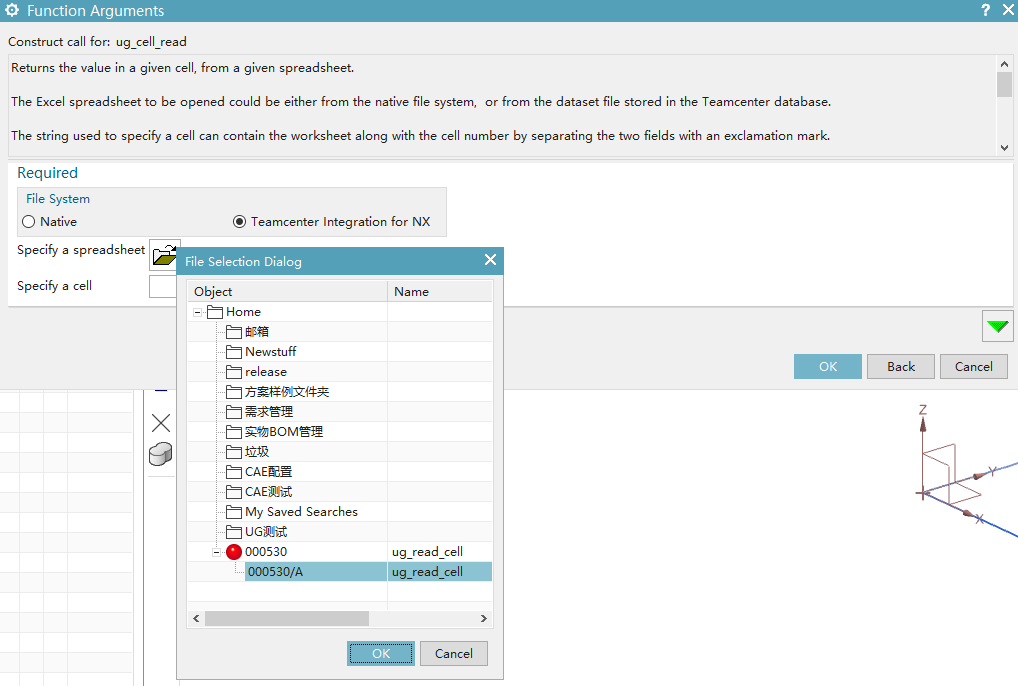Click the release folder icon
1018x686 pixels.
click(x=234, y=373)
